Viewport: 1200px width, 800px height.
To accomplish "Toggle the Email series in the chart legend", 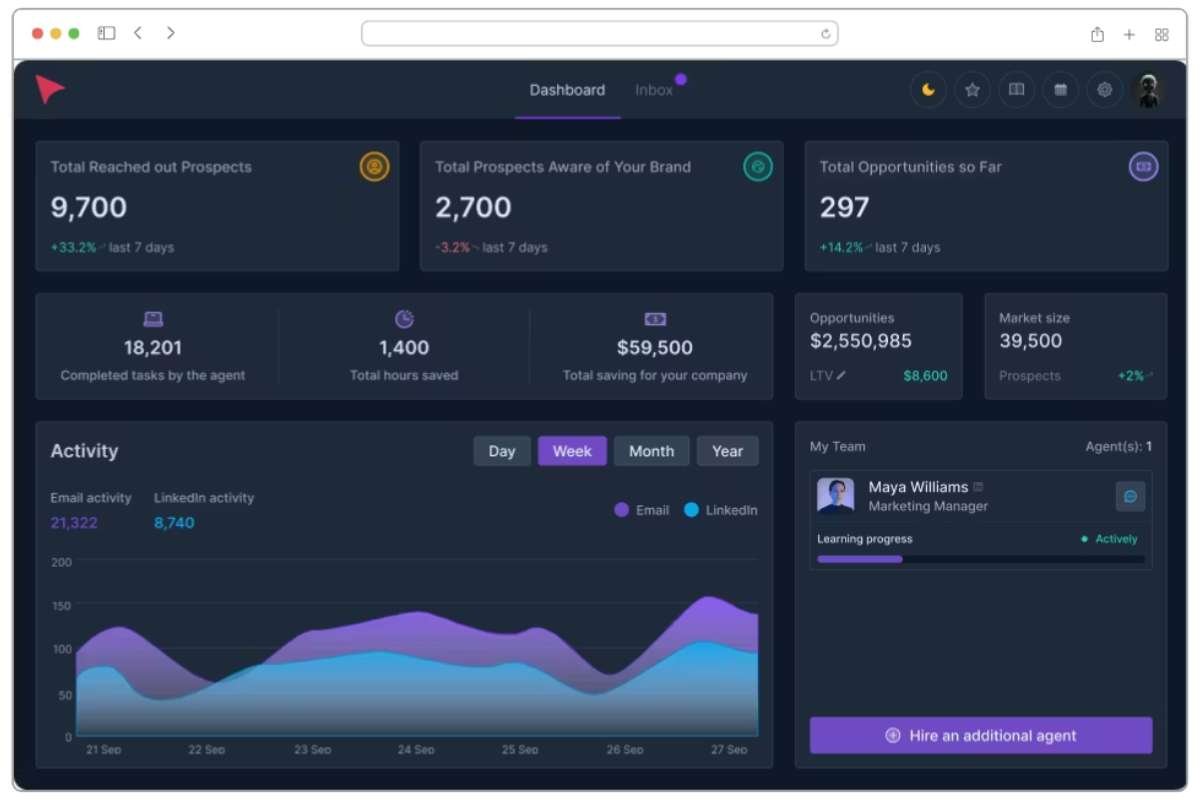I will 644,510.
